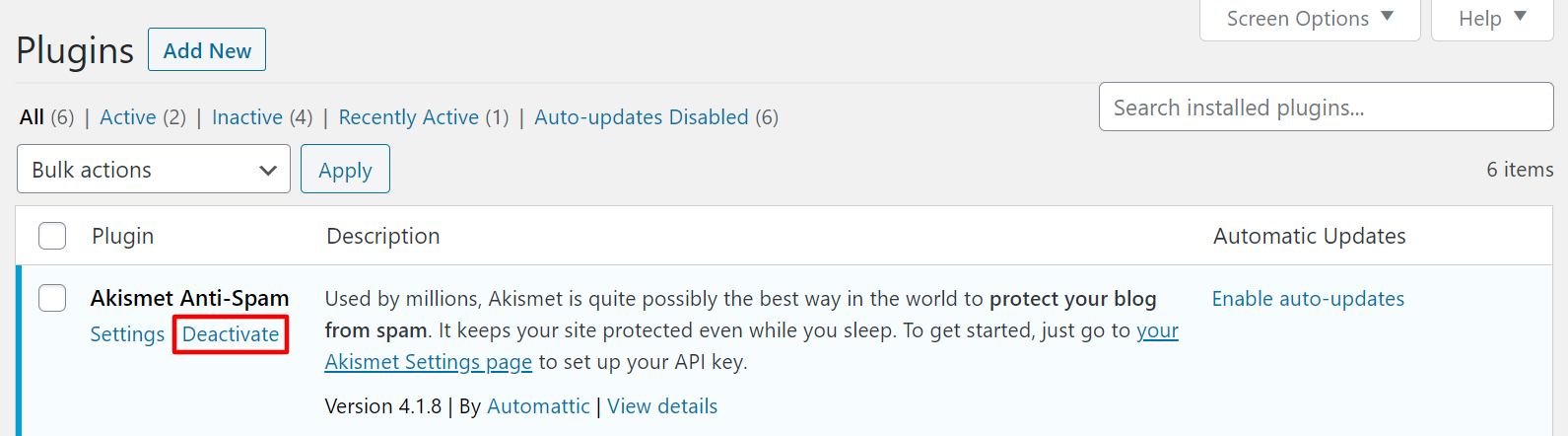Image resolution: width=1568 pixels, height=436 pixels.
Task: Visit the Automattic author link
Action: click(538, 406)
